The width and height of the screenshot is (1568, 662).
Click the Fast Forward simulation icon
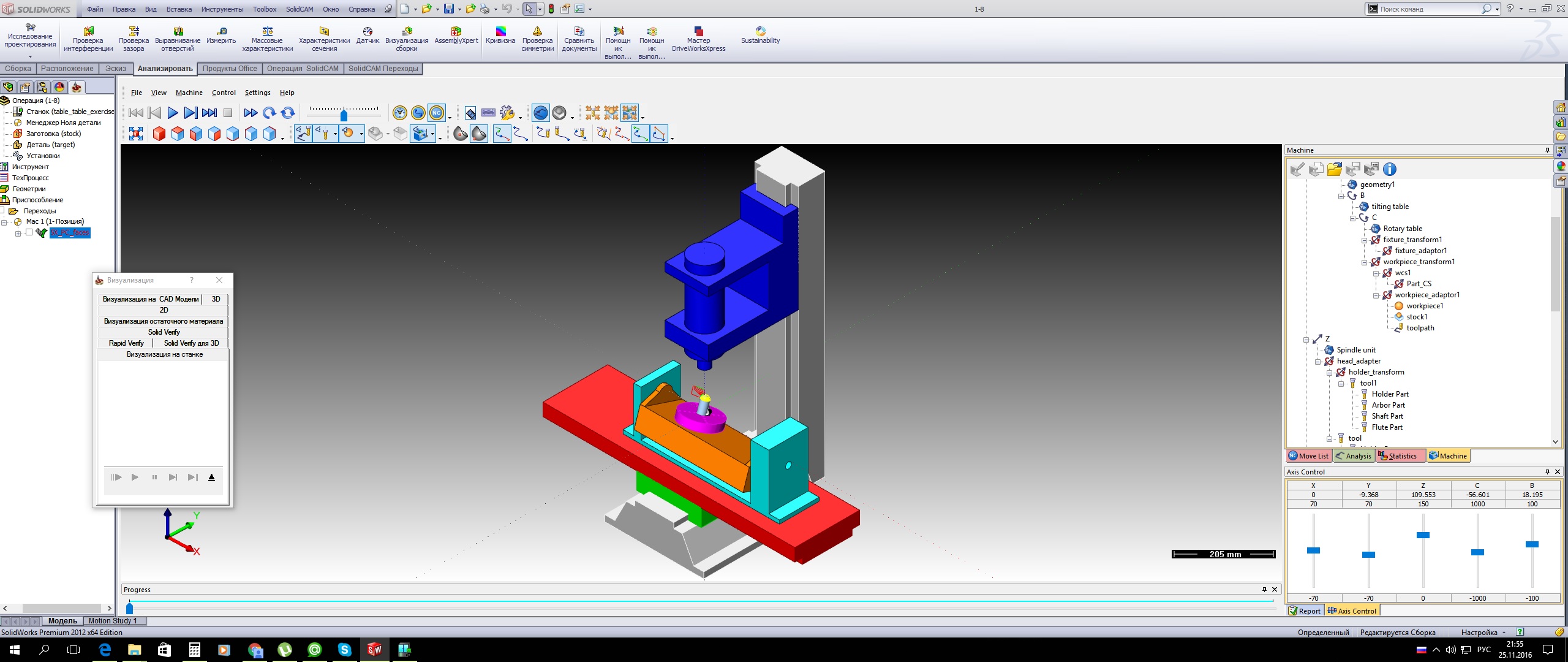pyautogui.click(x=251, y=113)
